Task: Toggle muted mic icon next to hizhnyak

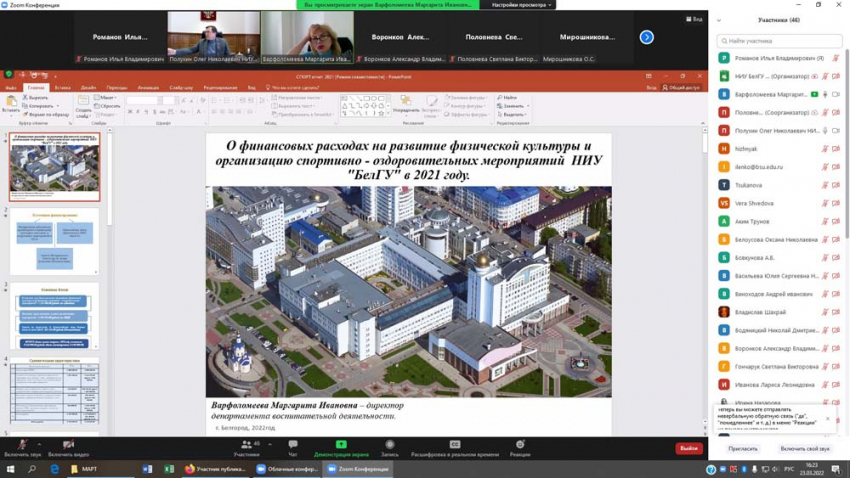Action: (x=825, y=149)
